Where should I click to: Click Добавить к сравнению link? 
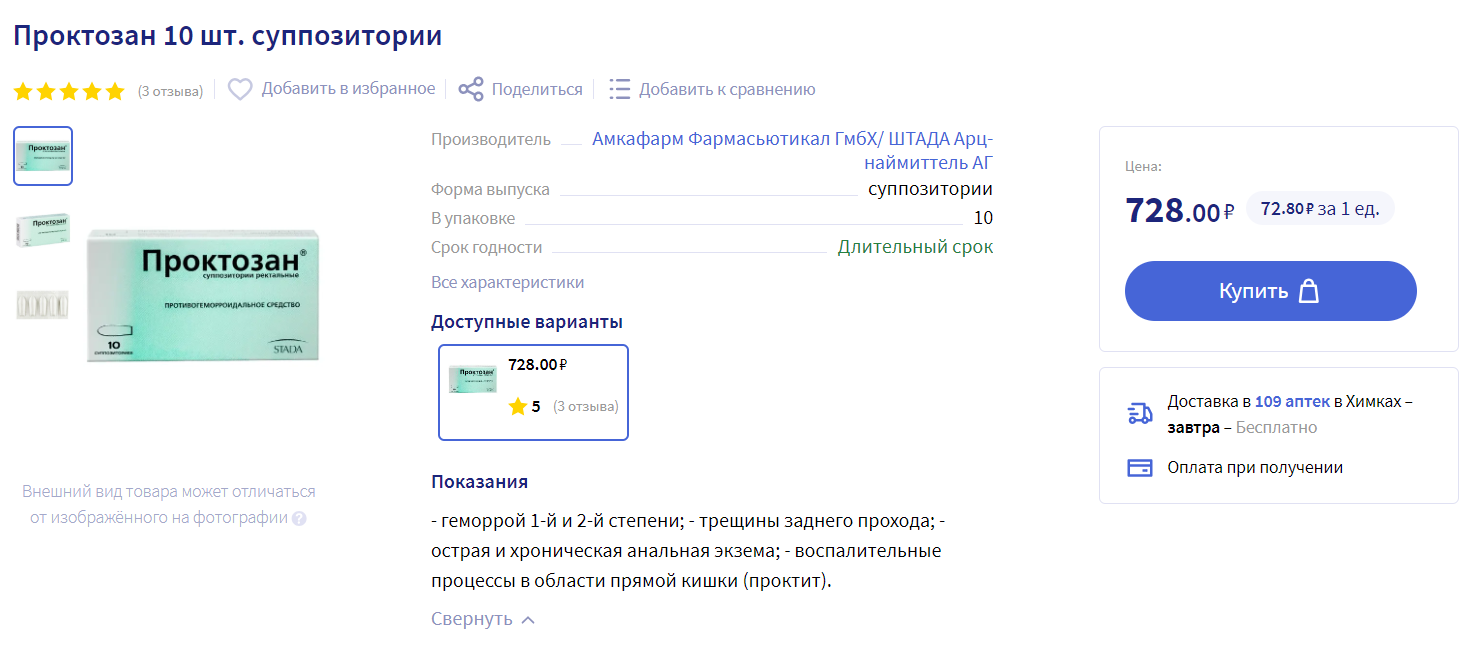[x=727, y=89]
